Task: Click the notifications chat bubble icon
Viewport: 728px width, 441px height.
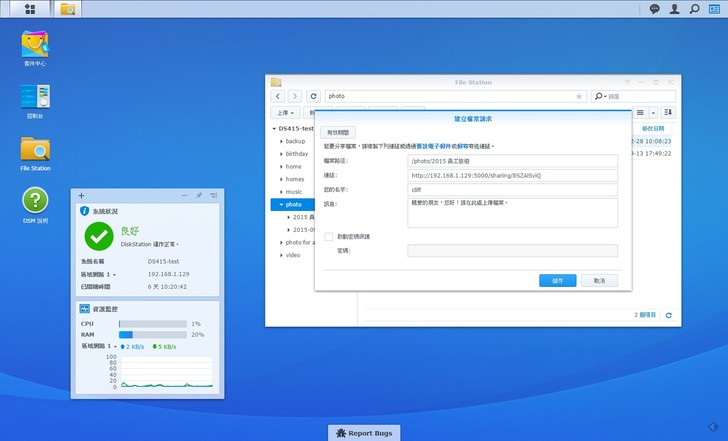Action: pos(655,9)
